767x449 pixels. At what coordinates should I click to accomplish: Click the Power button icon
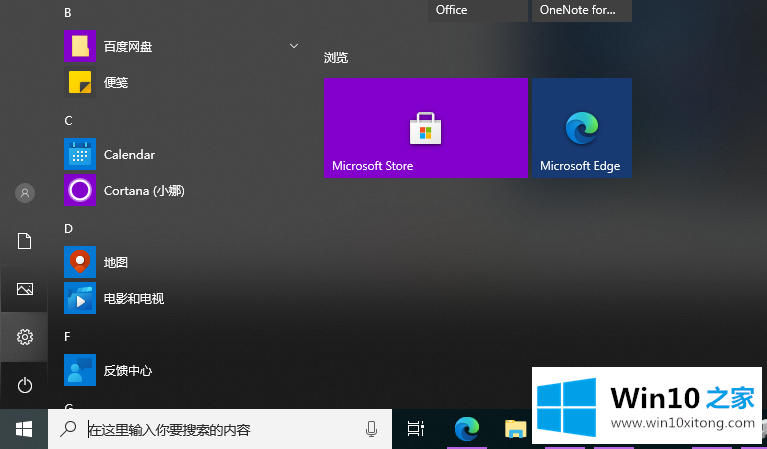[24, 385]
